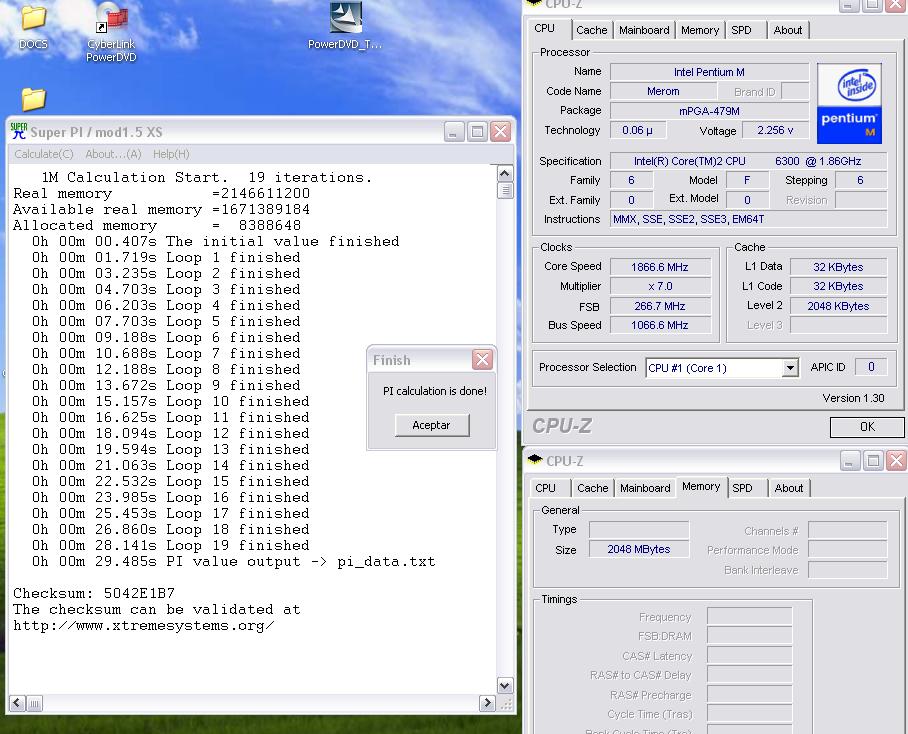Switch to SPD tab in lower CPU-Z window
This screenshot has width=908, height=734.
[x=742, y=488]
